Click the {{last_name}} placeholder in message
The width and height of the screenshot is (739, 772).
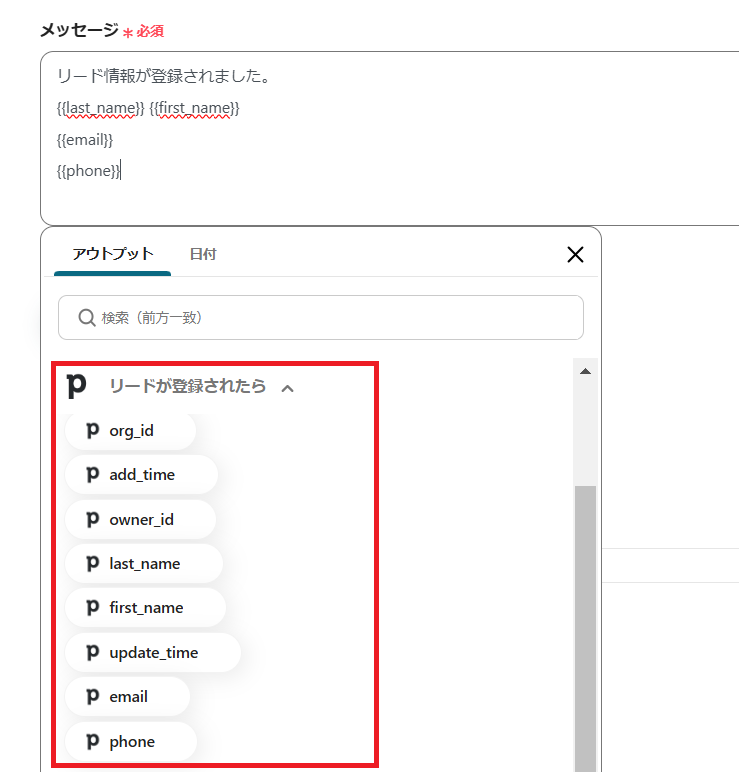(100, 108)
